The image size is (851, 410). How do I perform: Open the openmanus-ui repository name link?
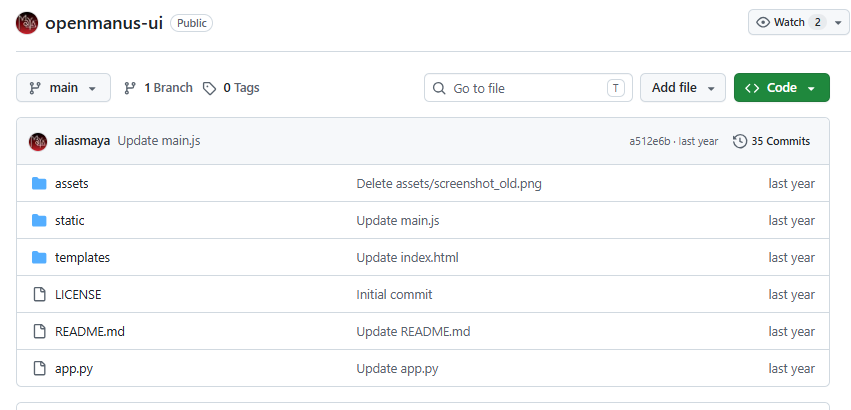pyautogui.click(x=104, y=23)
